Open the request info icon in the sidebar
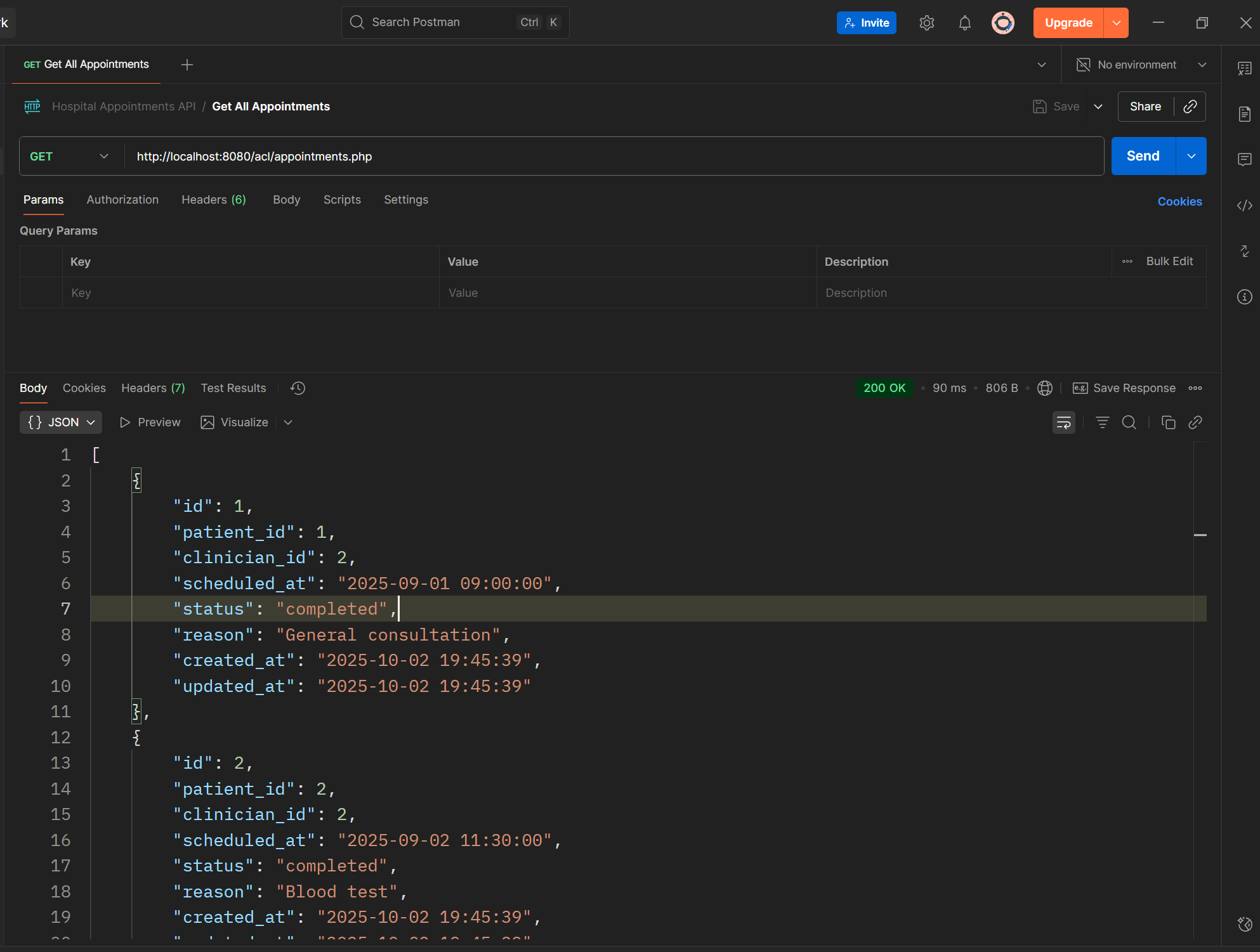 [x=1244, y=297]
